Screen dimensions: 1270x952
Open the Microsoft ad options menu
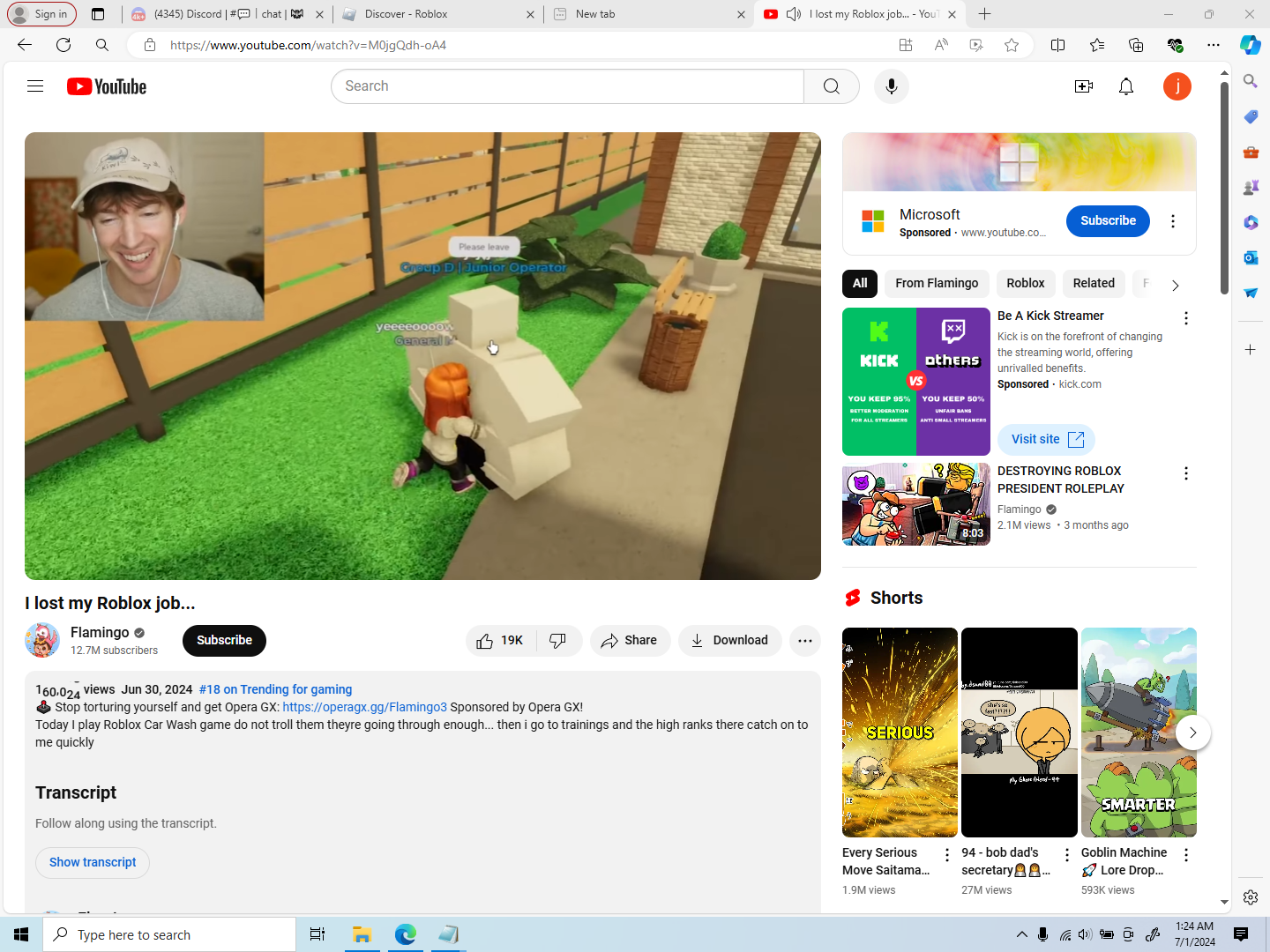[1173, 221]
